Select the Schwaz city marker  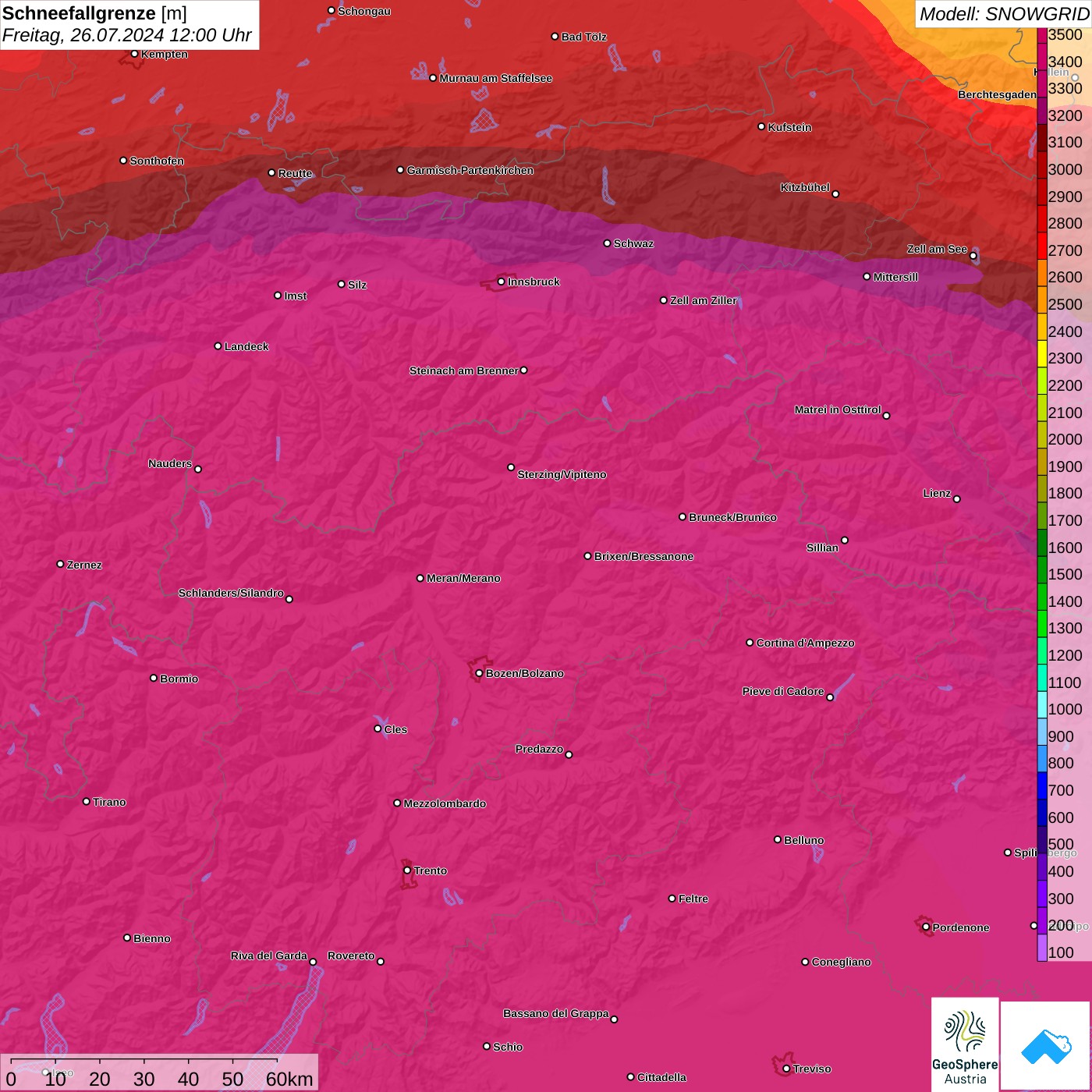click(x=607, y=243)
